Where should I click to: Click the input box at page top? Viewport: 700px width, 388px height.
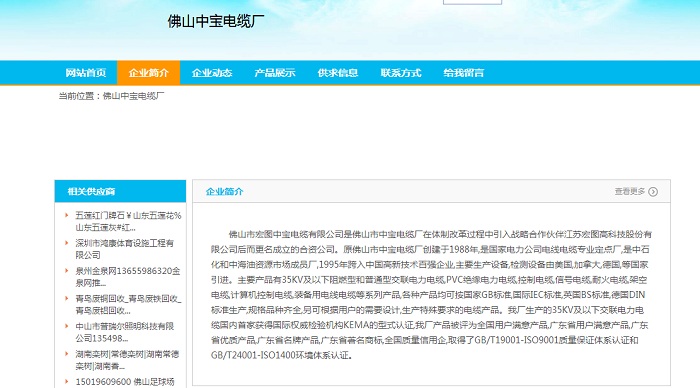pyautogui.click(x=472, y=2)
